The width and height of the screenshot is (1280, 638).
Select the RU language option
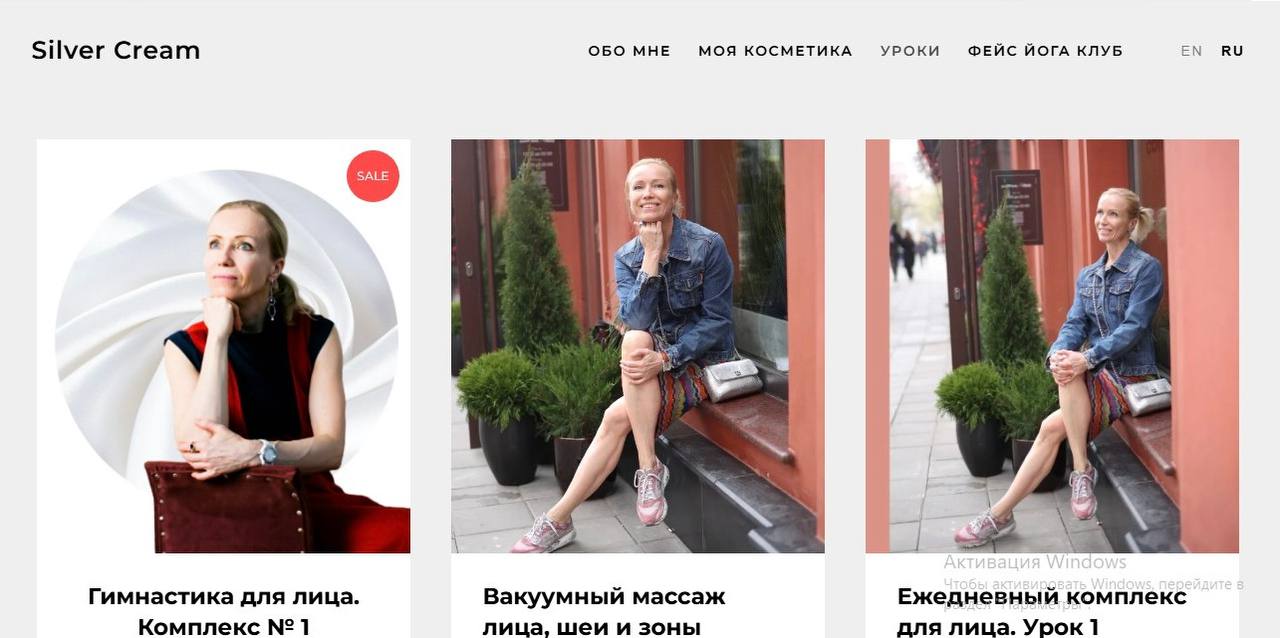[1232, 51]
